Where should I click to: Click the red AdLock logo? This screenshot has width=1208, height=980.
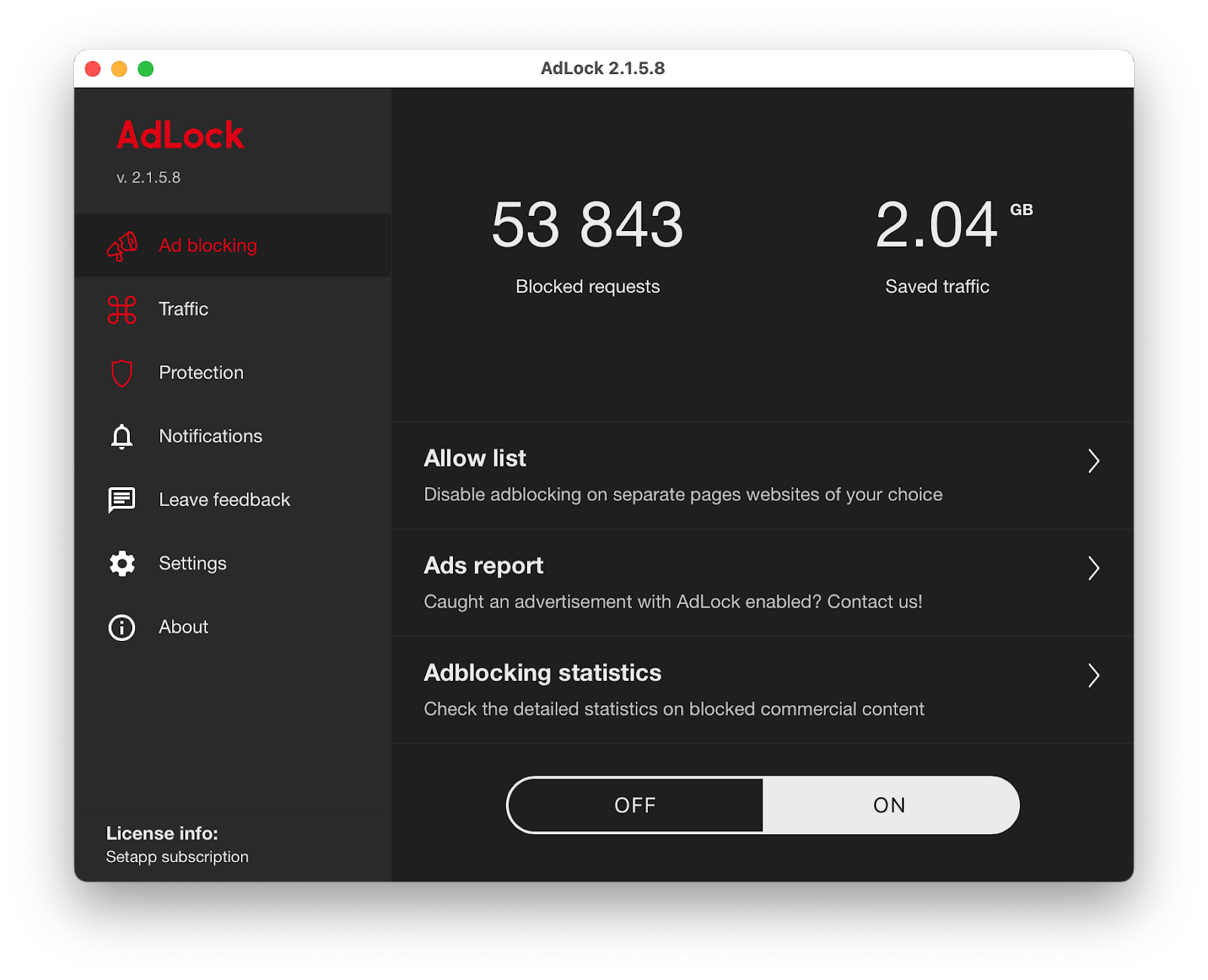[x=180, y=136]
